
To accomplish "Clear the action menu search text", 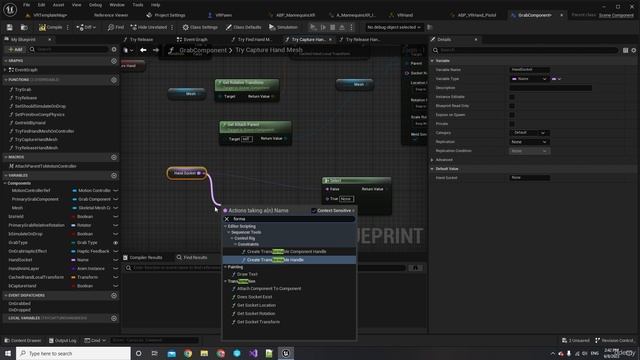I will pyautogui.click(x=227, y=219).
